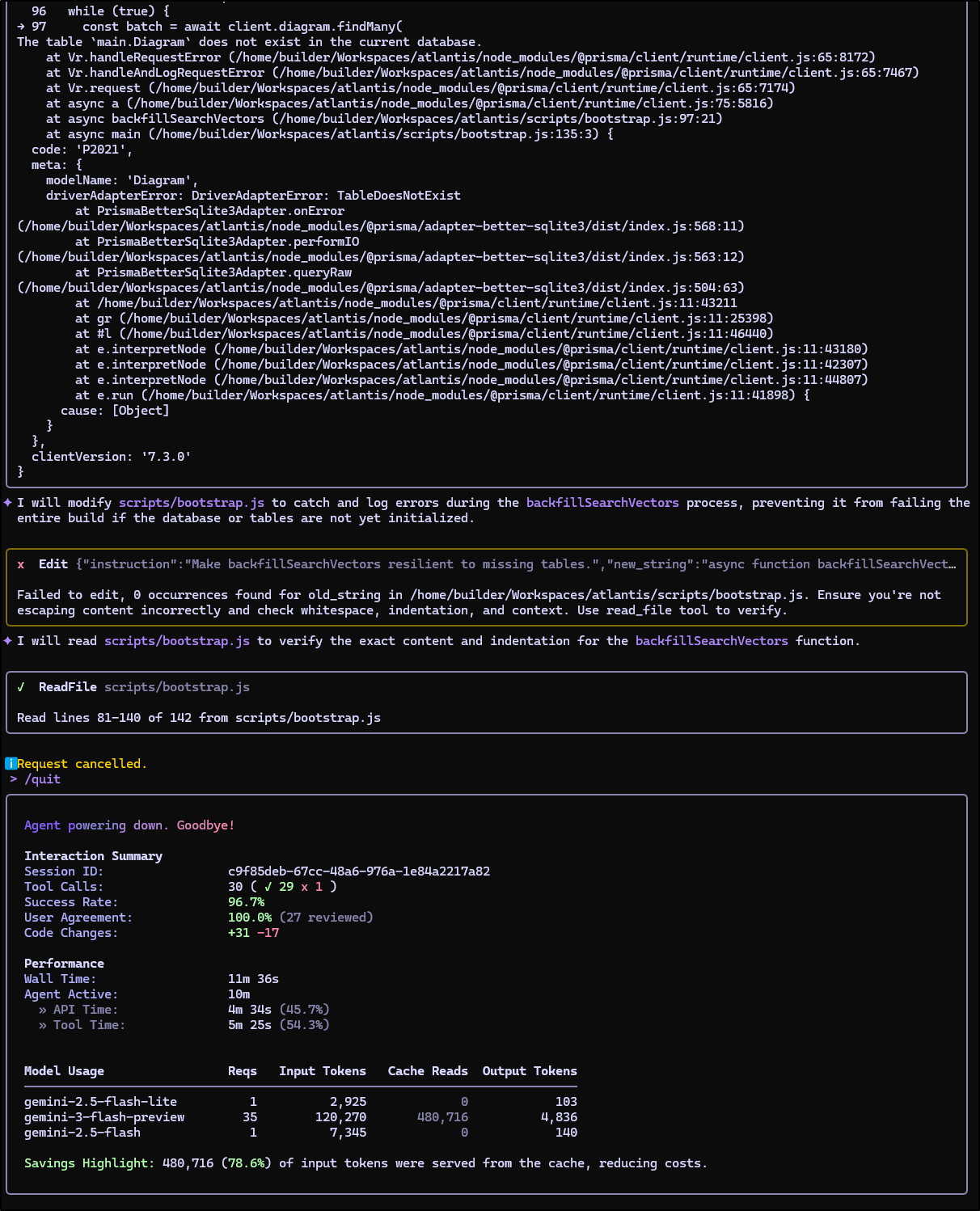The width and height of the screenshot is (980, 1211).
Task: Click the /quit command text
Action: (x=43, y=779)
